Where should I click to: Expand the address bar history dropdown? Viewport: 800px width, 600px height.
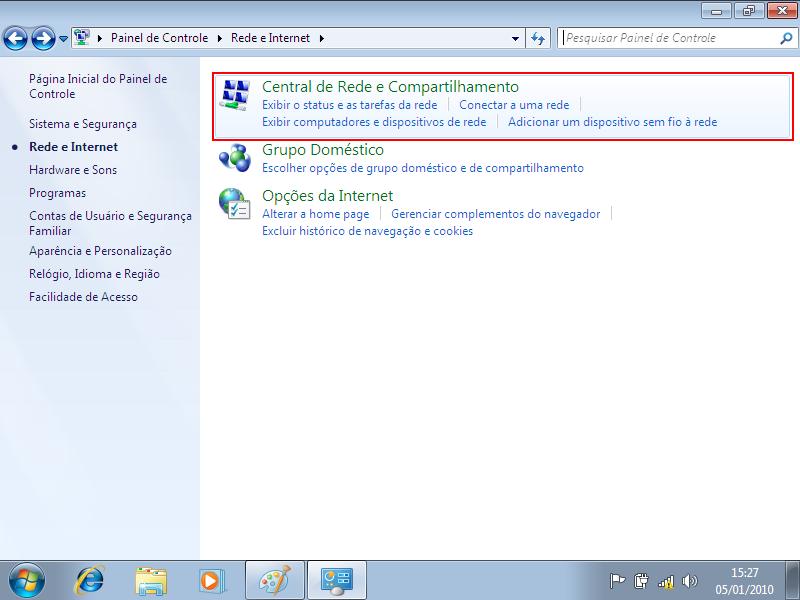(516, 38)
